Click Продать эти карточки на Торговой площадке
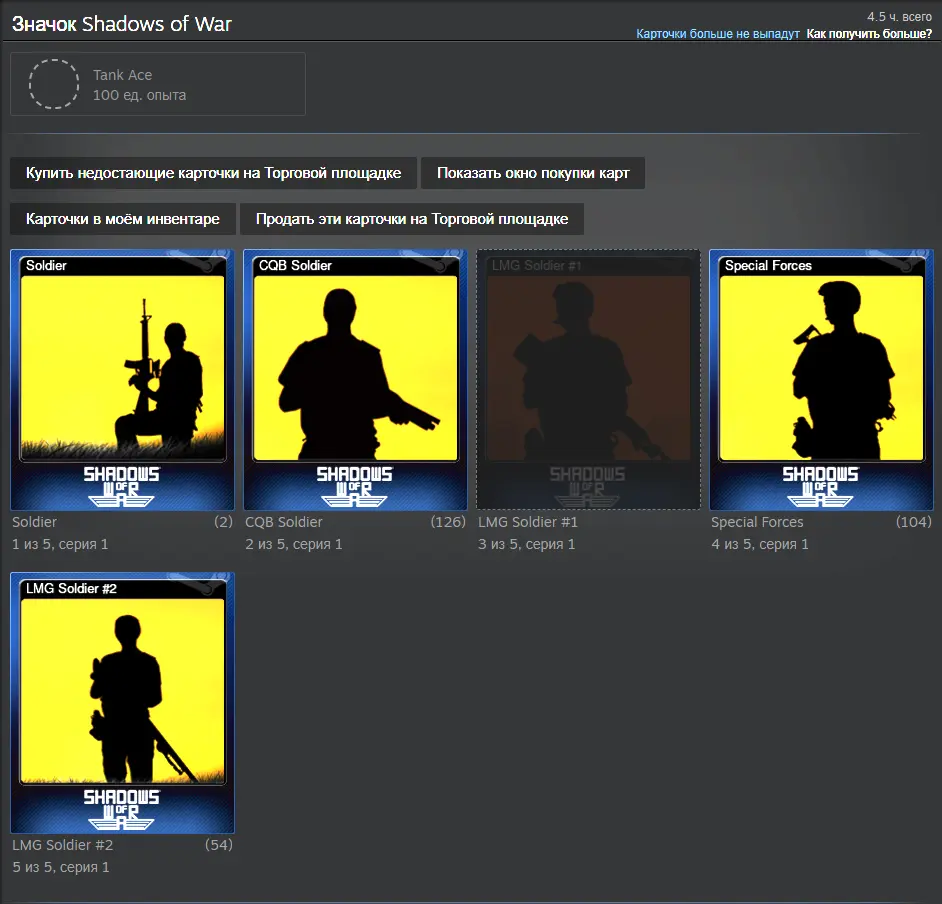Screen dimensions: 942x904 coord(412,219)
